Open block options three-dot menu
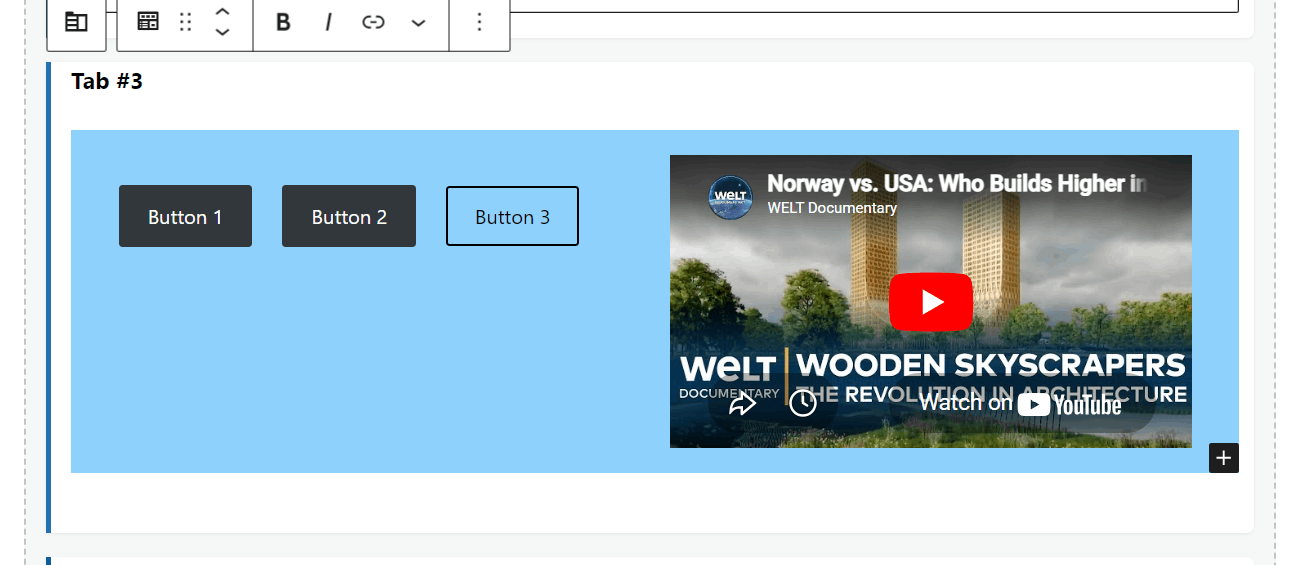 tap(480, 22)
